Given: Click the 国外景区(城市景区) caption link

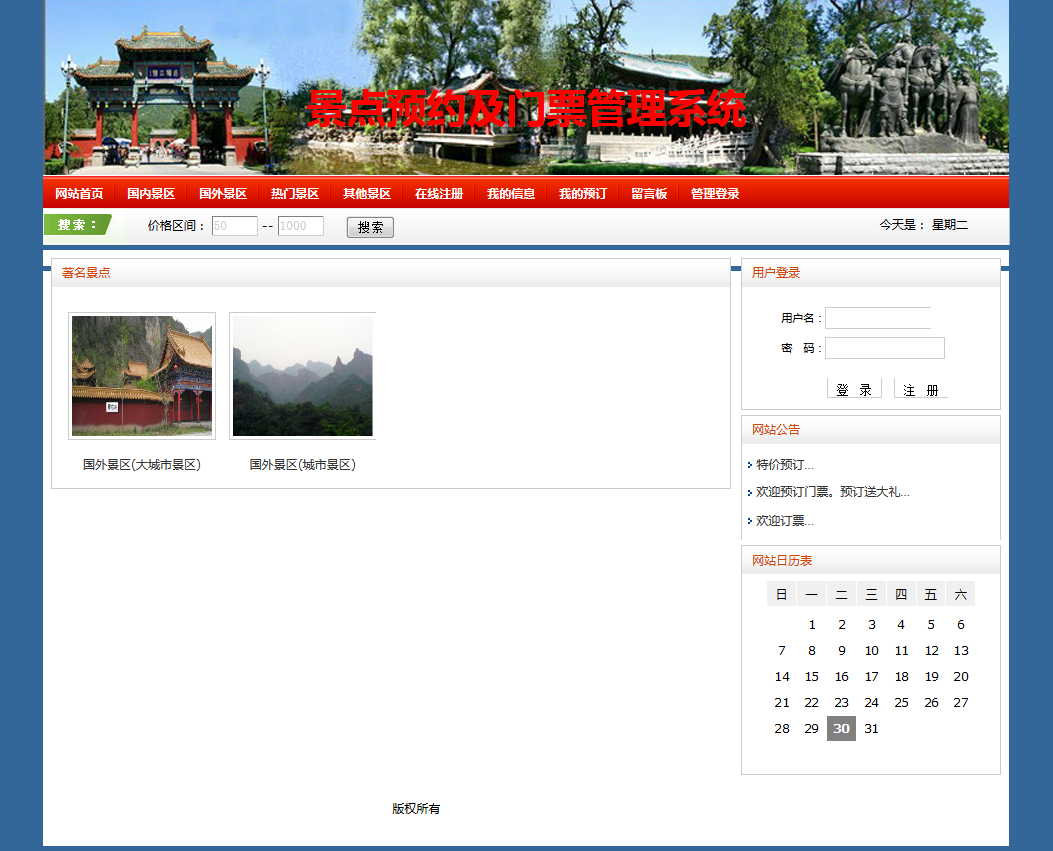Looking at the screenshot, I should pos(302,465).
